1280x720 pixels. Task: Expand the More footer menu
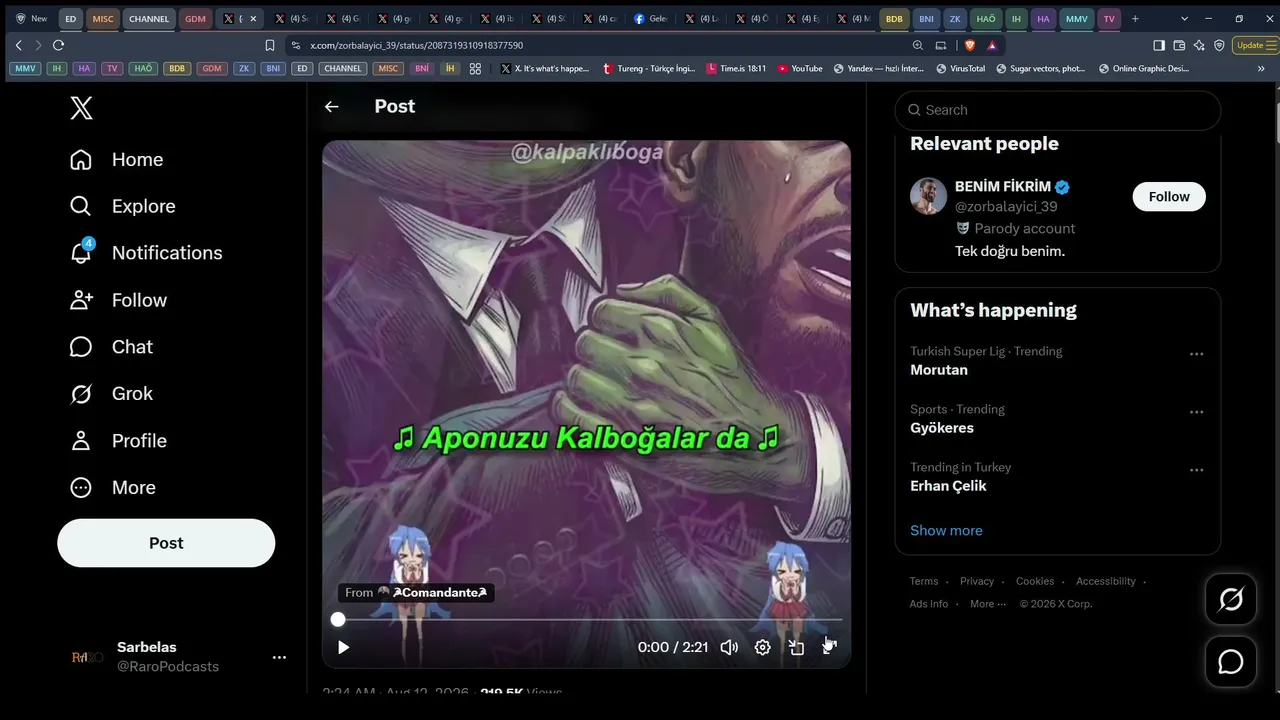click(x=987, y=604)
